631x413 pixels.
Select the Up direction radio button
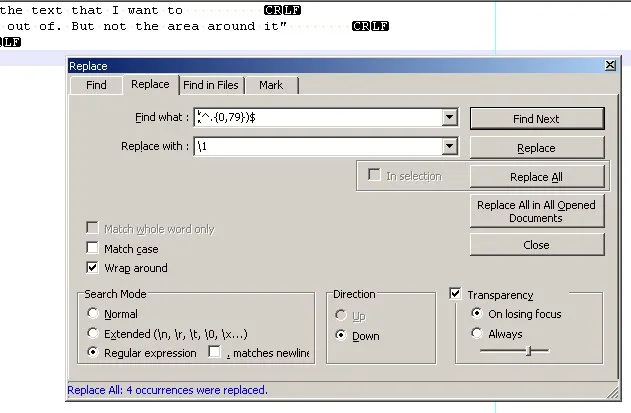[341, 315]
